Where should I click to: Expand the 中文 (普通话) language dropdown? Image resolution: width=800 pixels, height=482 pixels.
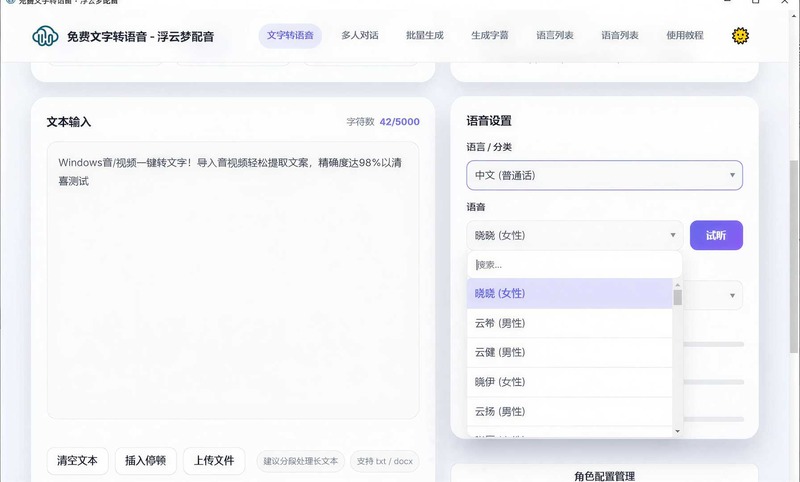pyautogui.click(x=604, y=175)
